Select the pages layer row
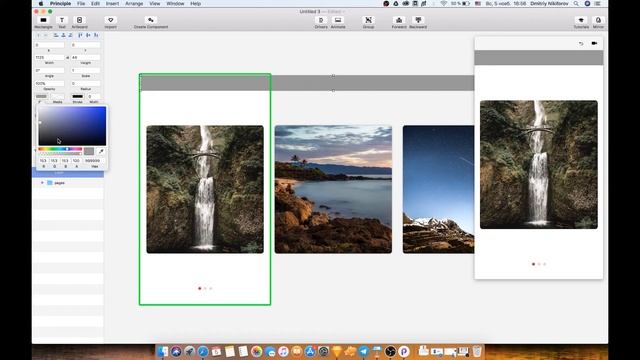The height and width of the screenshot is (360, 640). (x=68, y=183)
